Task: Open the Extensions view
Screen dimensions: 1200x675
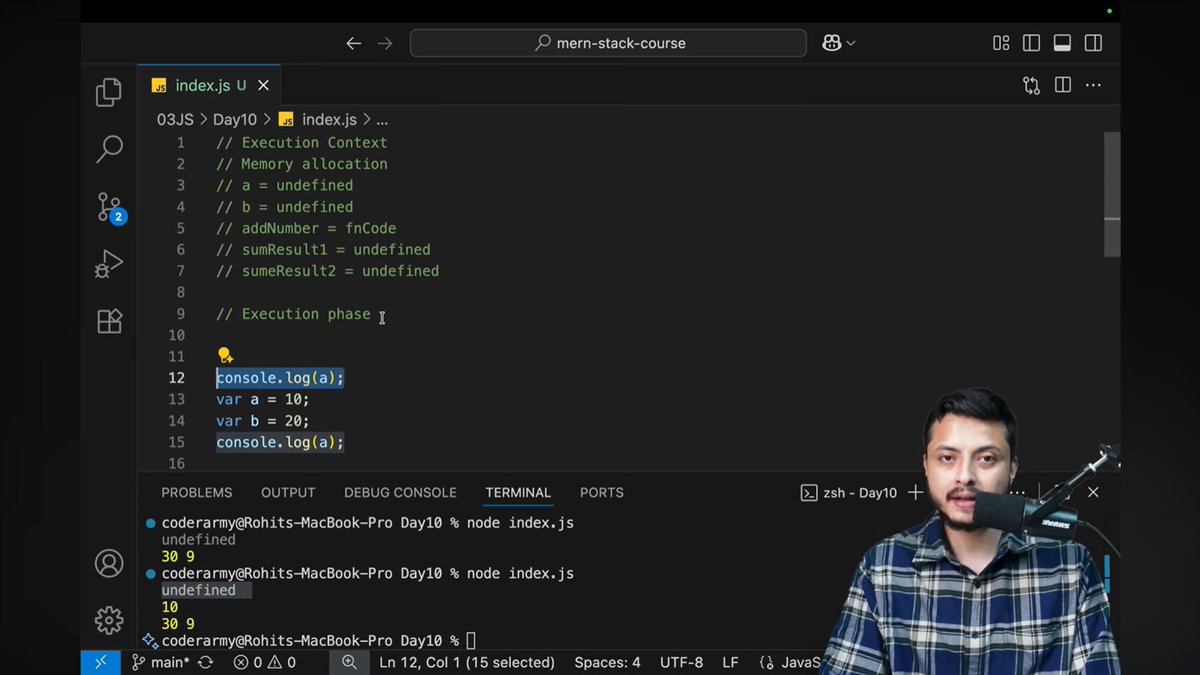Action: coord(109,321)
